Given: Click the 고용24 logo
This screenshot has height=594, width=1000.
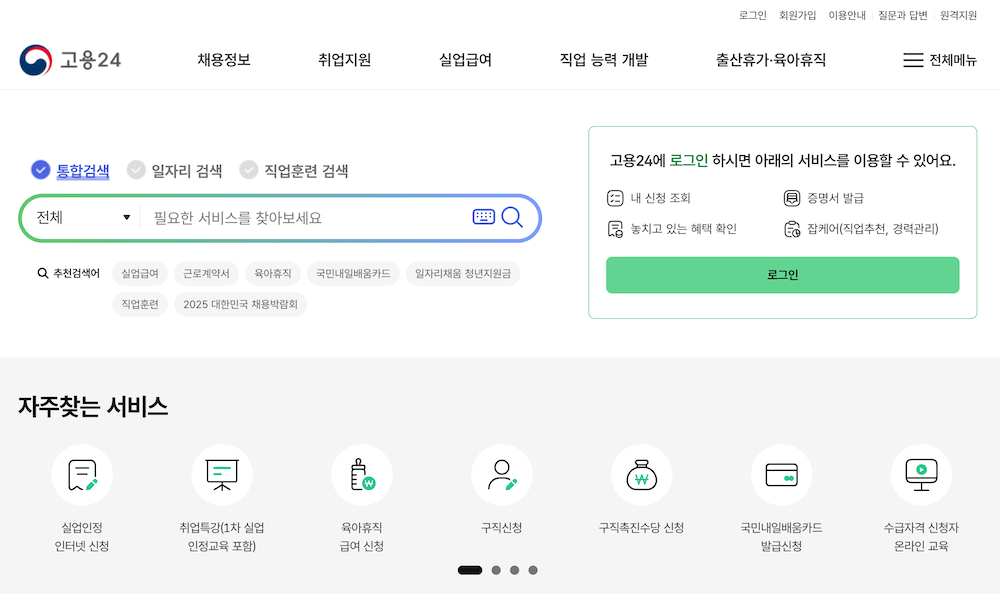Looking at the screenshot, I should pyautogui.click(x=70, y=60).
